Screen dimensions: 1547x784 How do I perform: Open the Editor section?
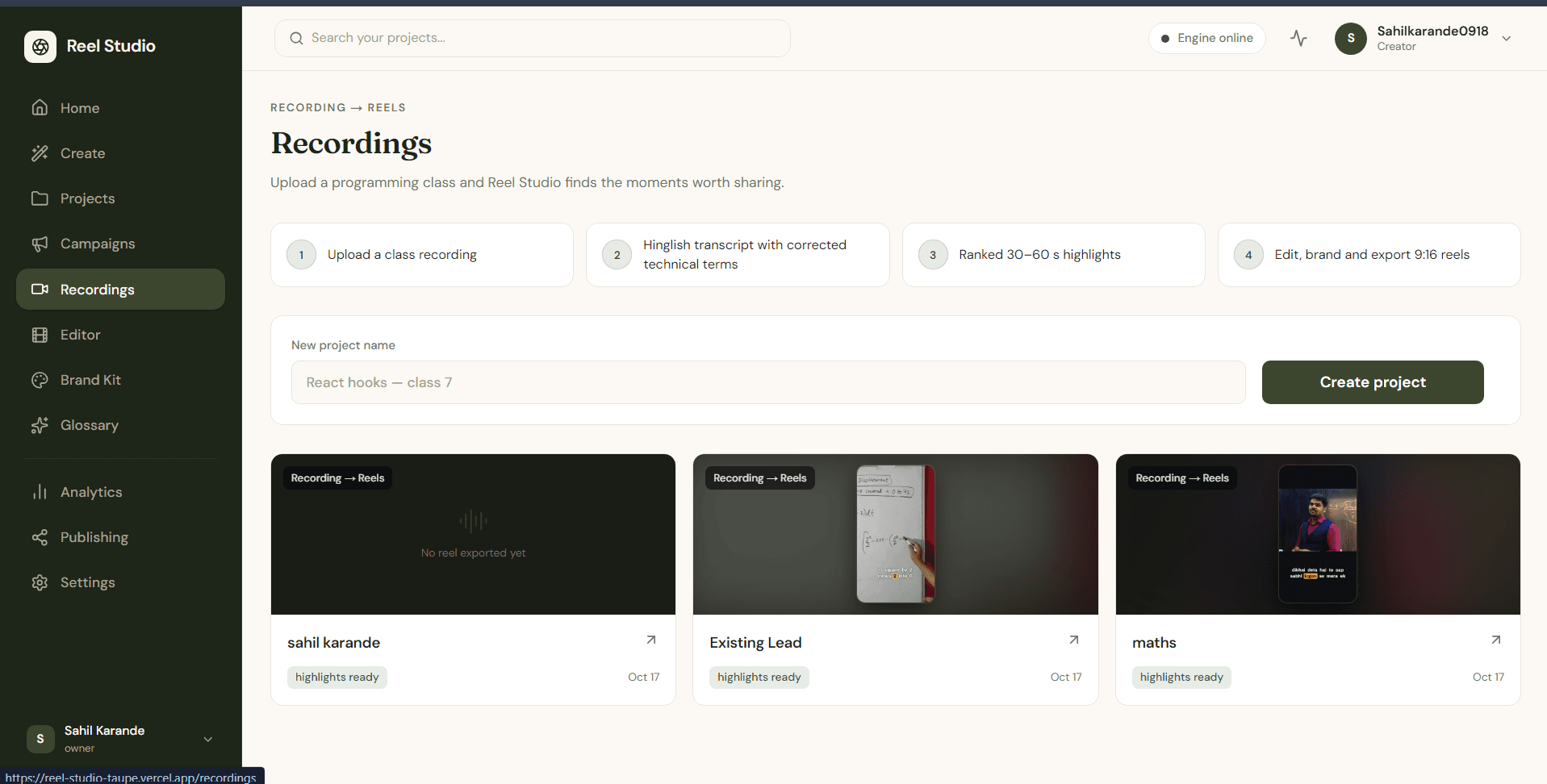tap(120, 335)
